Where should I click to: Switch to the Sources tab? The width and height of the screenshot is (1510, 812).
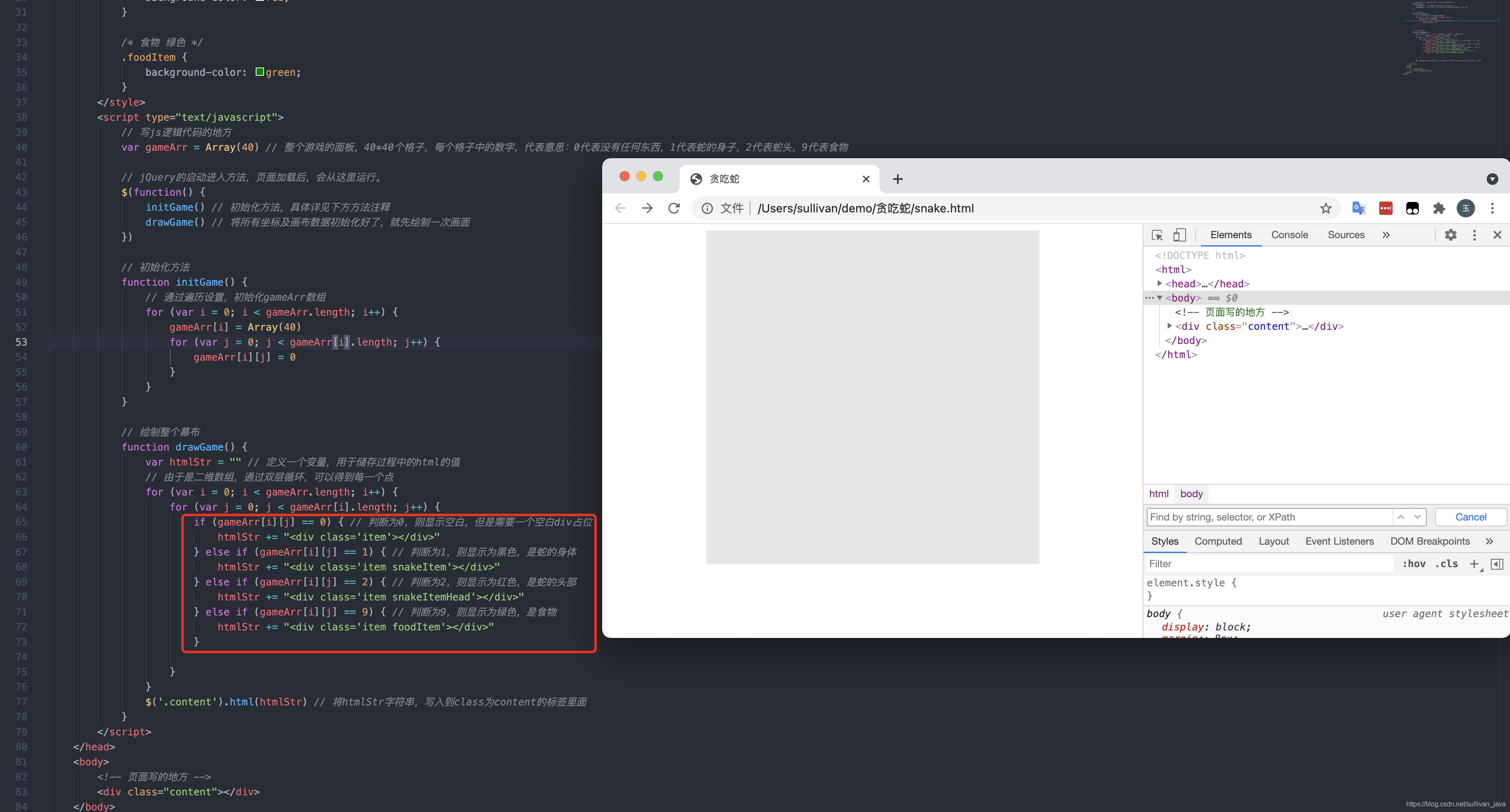pyautogui.click(x=1346, y=234)
